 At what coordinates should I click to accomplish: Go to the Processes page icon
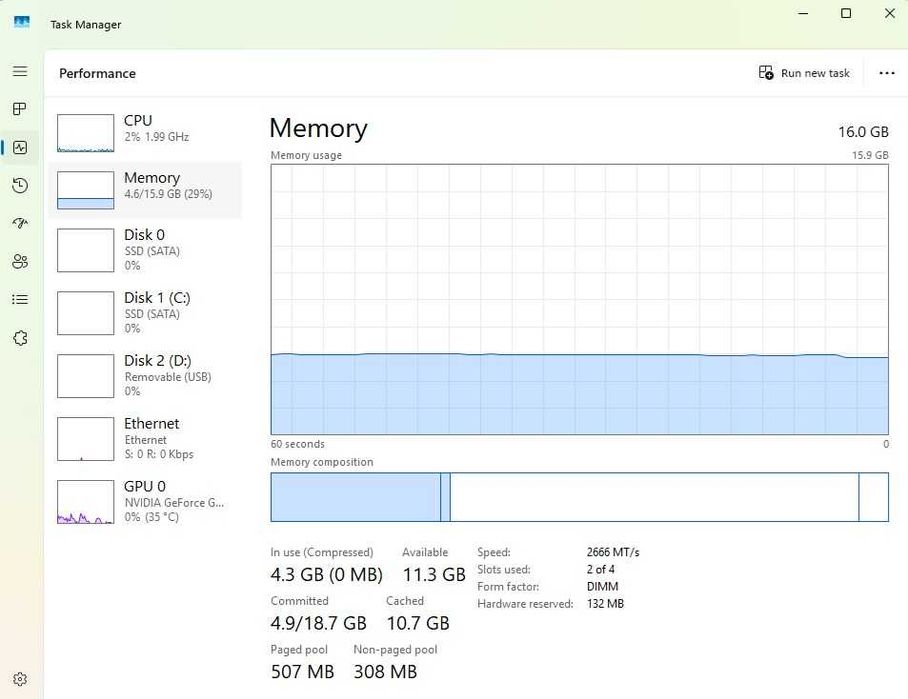point(20,109)
